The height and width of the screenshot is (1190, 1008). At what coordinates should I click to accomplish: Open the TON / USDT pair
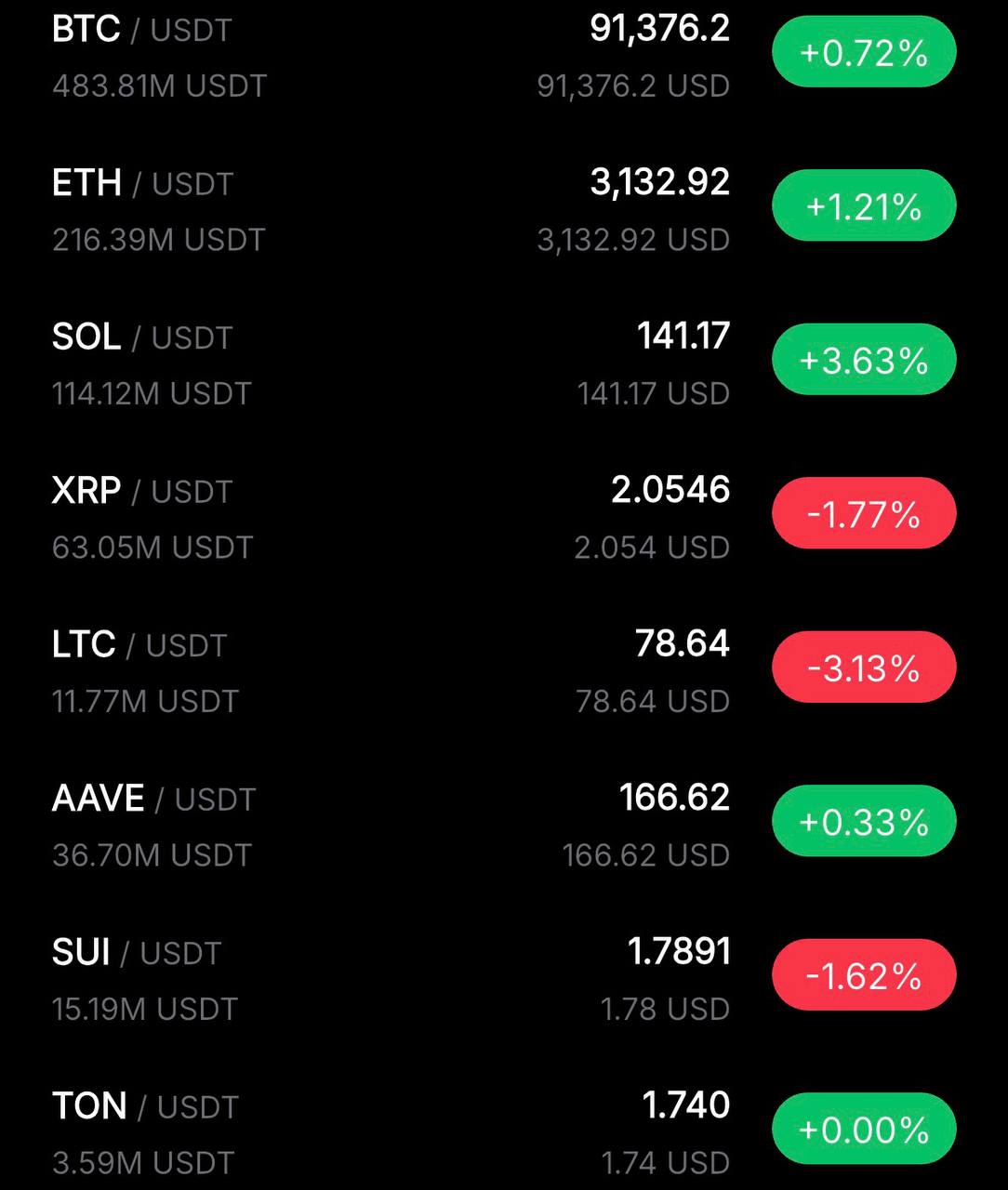[145, 1106]
